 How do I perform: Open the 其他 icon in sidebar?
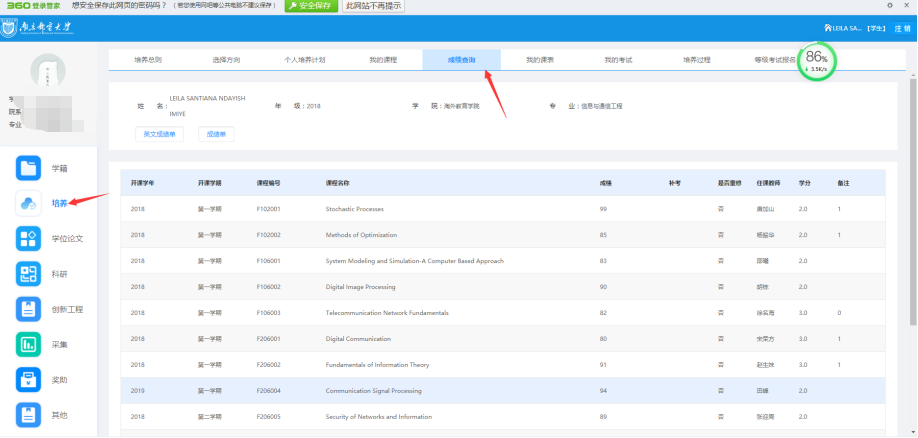pos(28,415)
